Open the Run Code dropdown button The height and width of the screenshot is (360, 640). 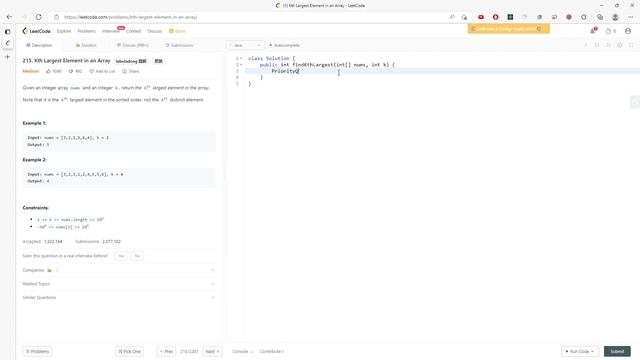pyautogui.click(x=580, y=351)
